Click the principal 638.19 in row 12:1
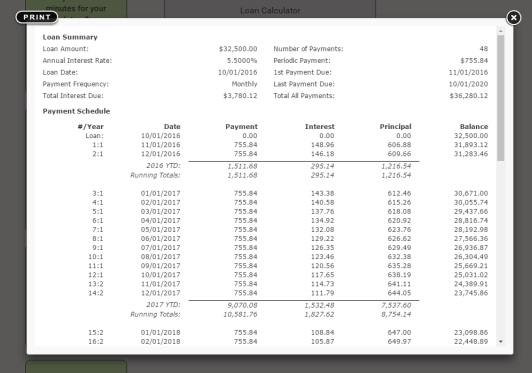 click(x=399, y=275)
